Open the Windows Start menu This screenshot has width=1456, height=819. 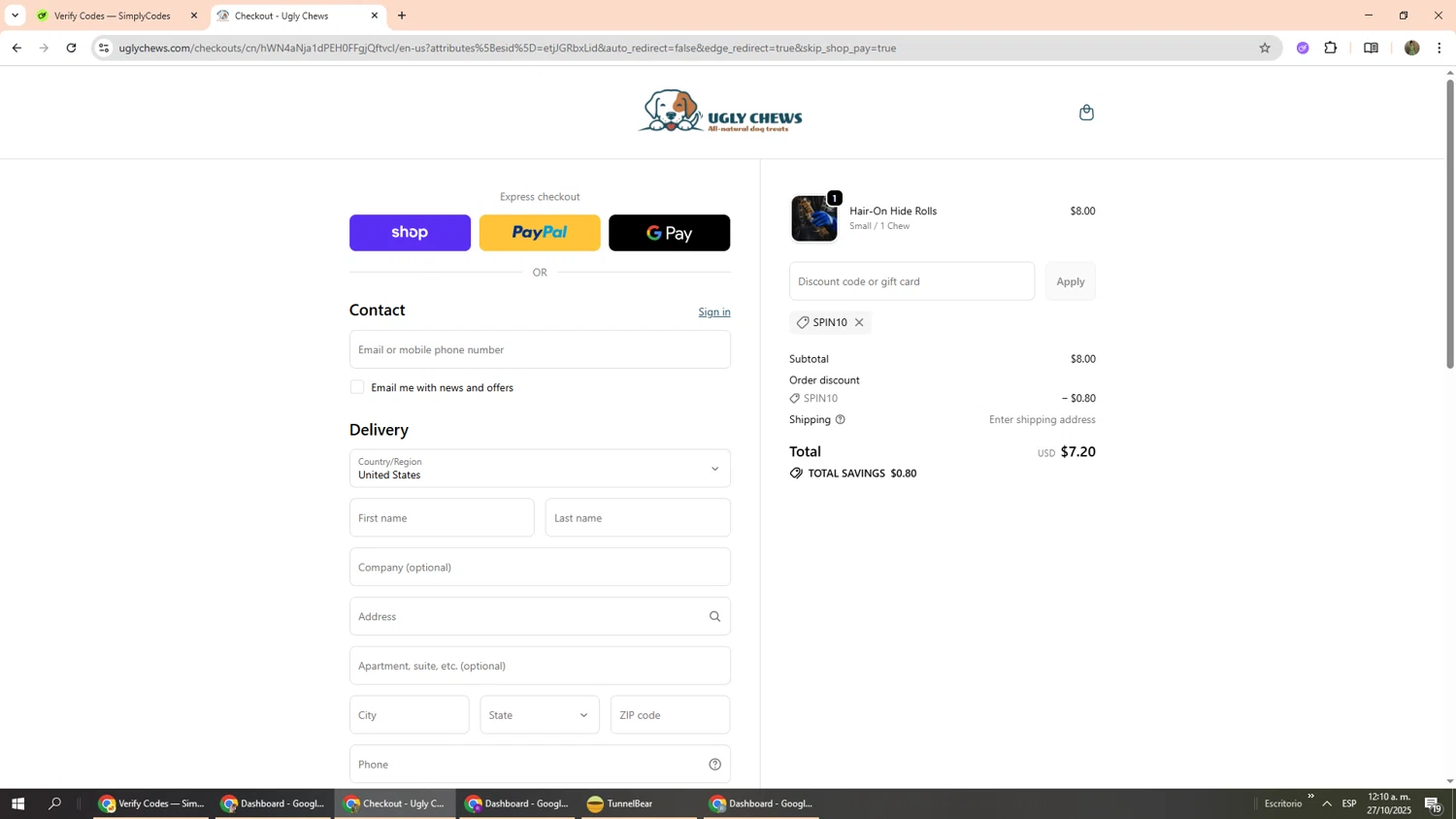(x=17, y=803)
